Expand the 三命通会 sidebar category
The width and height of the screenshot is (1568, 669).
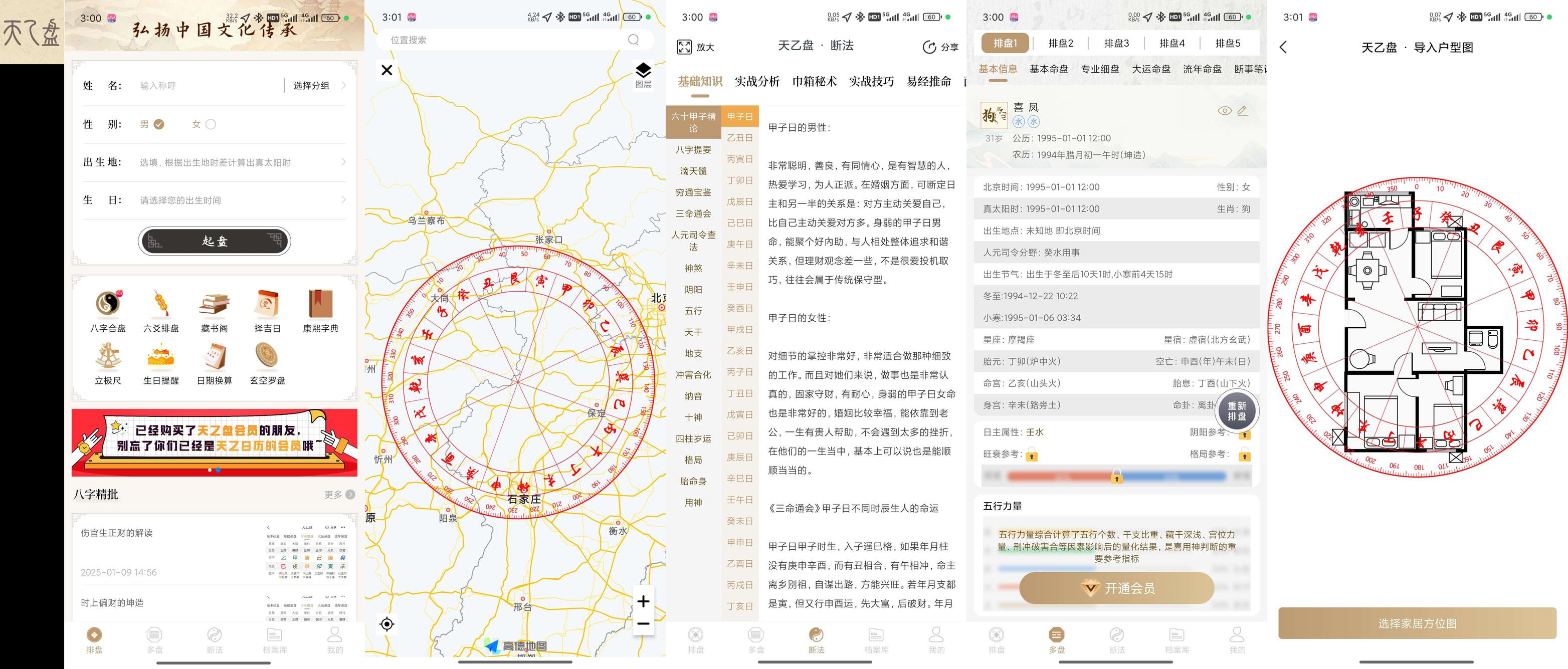point(693,213)
